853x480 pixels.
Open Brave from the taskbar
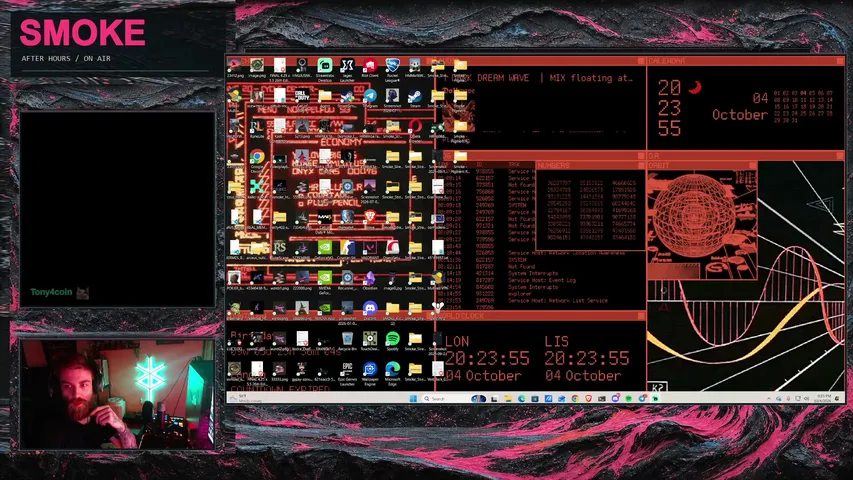coord(588,398)
